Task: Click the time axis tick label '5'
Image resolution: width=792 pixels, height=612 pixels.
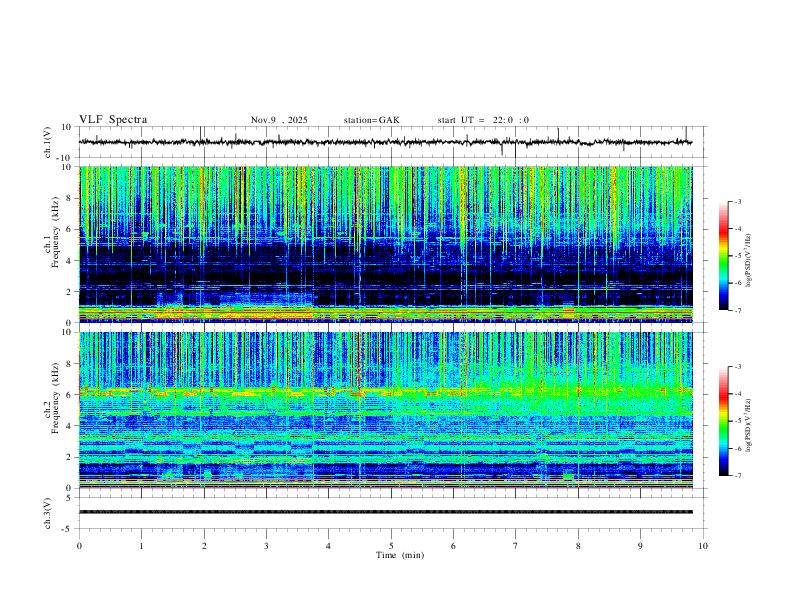Action: click(391, 546)
